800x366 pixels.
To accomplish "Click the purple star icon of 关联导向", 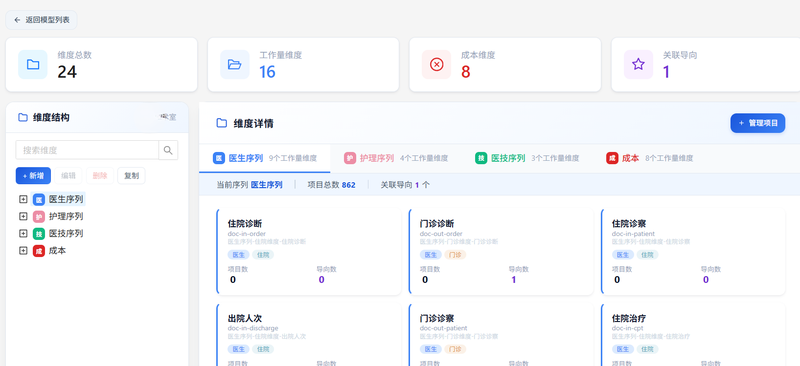I will tap(638, 64).
